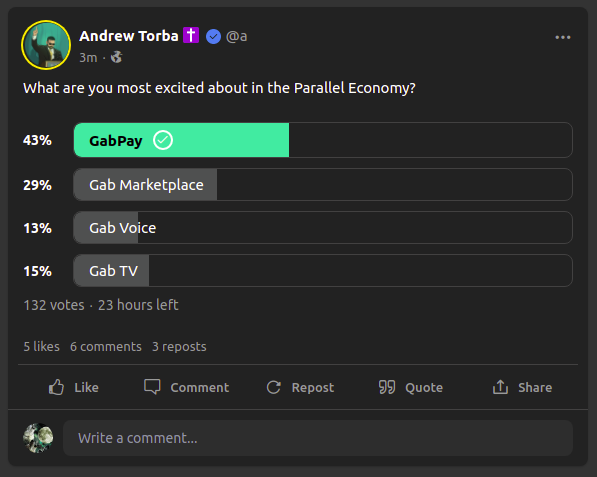The height and width of the screenshot is (477, 597).
Task: Click the Repost circular arrow icon
Action: coord(274,387)
